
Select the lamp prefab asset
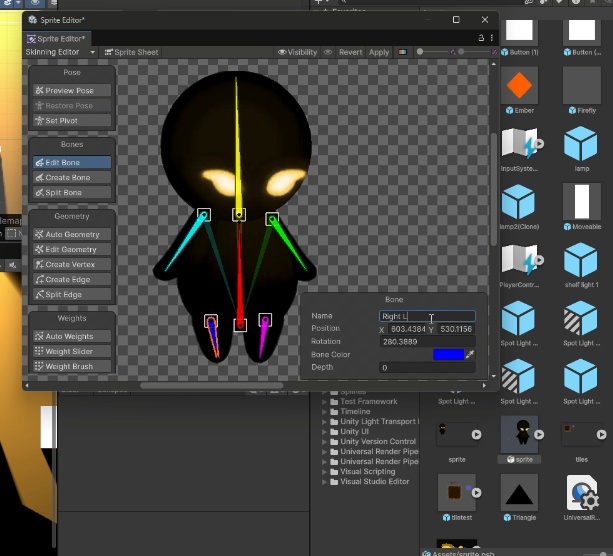point(581,149)
